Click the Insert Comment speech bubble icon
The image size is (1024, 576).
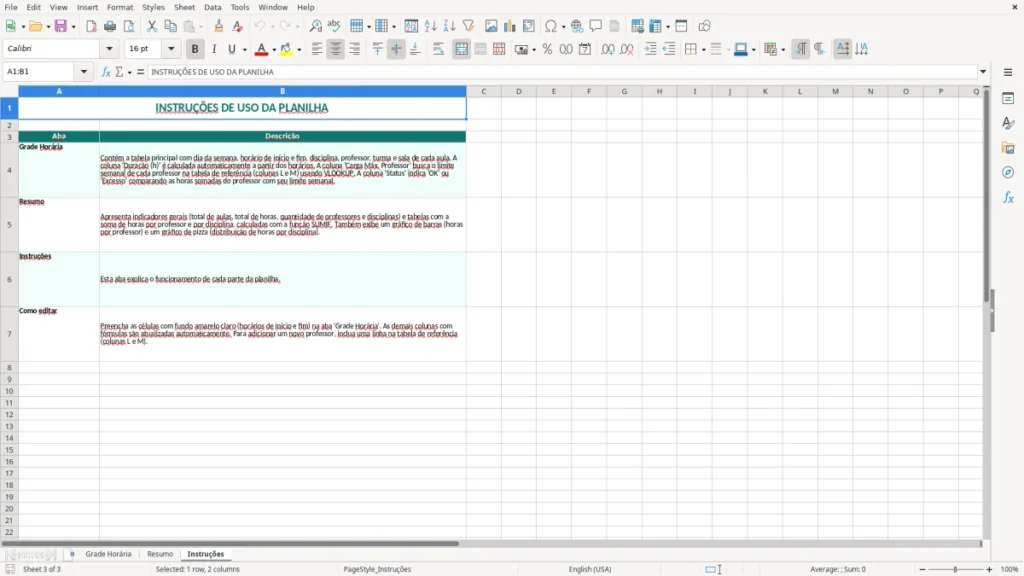tap(596, 26)
